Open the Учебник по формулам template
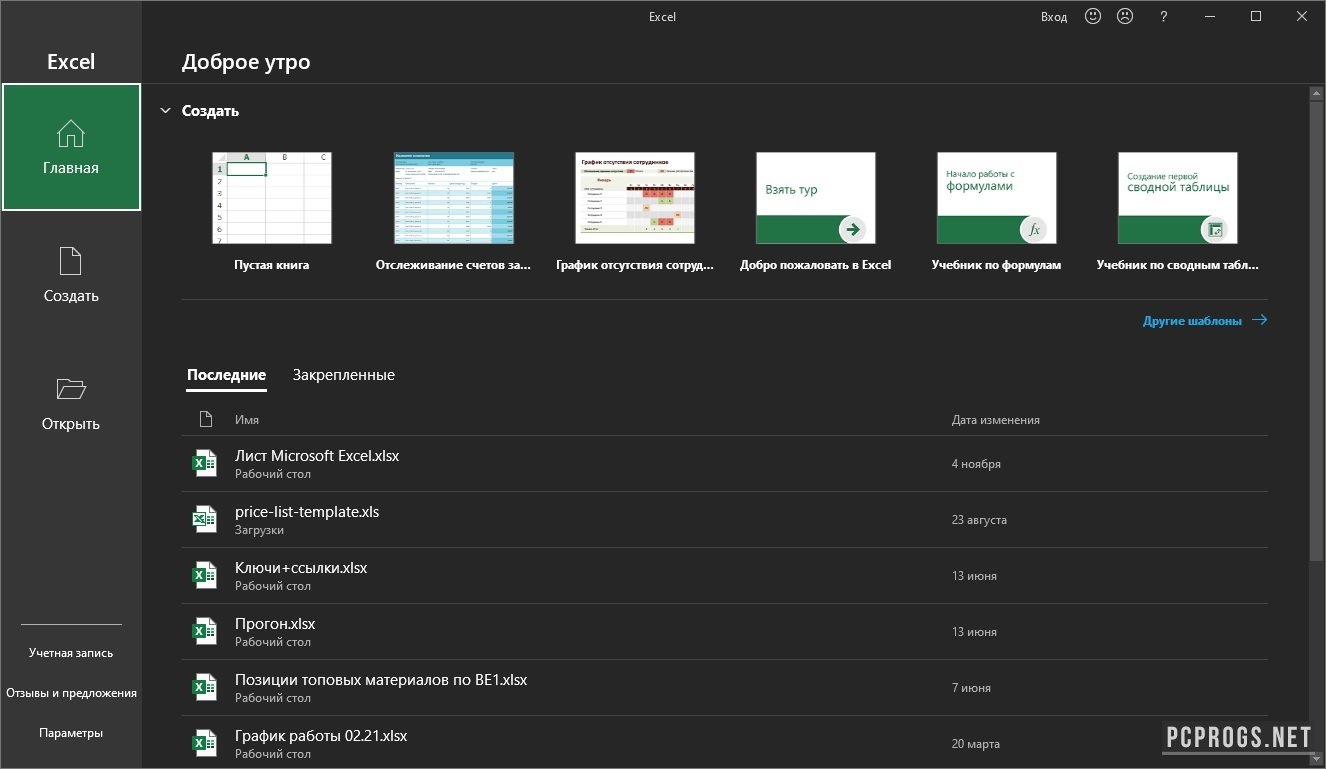 (x=996, y=213)
